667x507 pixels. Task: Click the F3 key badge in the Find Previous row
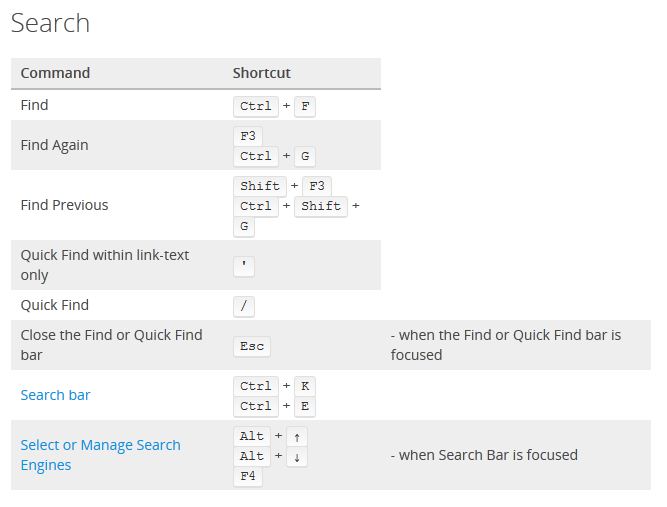pyautogui.click(x=317, y=186)
